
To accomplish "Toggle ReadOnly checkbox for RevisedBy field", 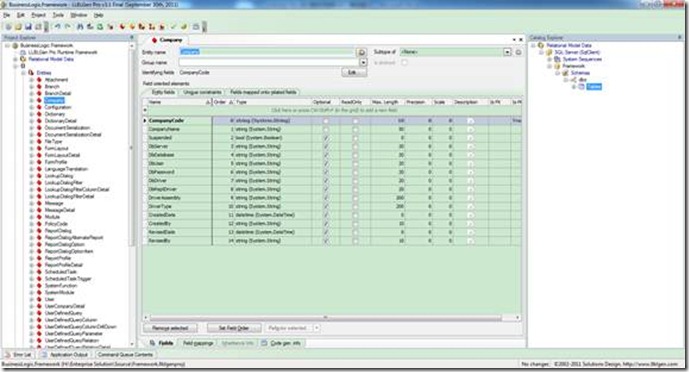I will point(355,241).
